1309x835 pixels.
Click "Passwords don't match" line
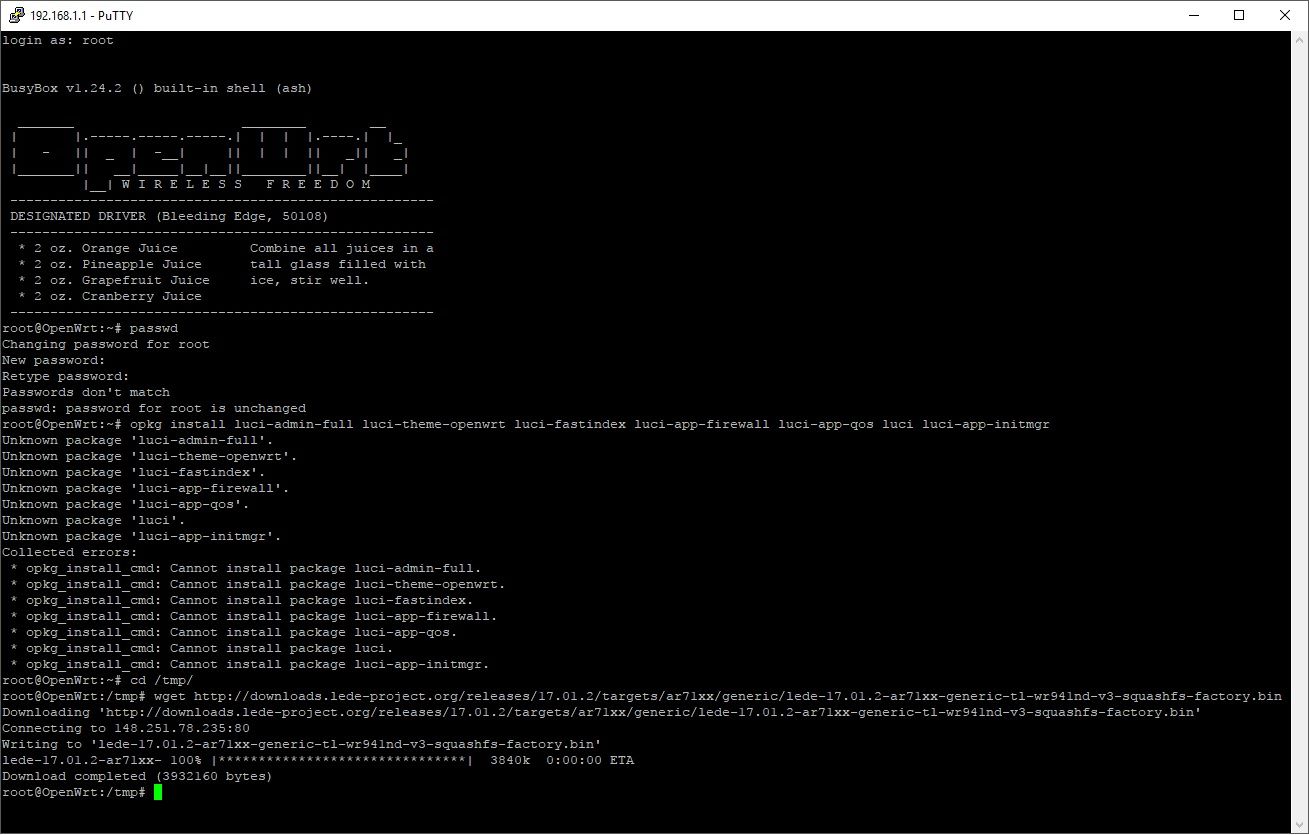86,393
